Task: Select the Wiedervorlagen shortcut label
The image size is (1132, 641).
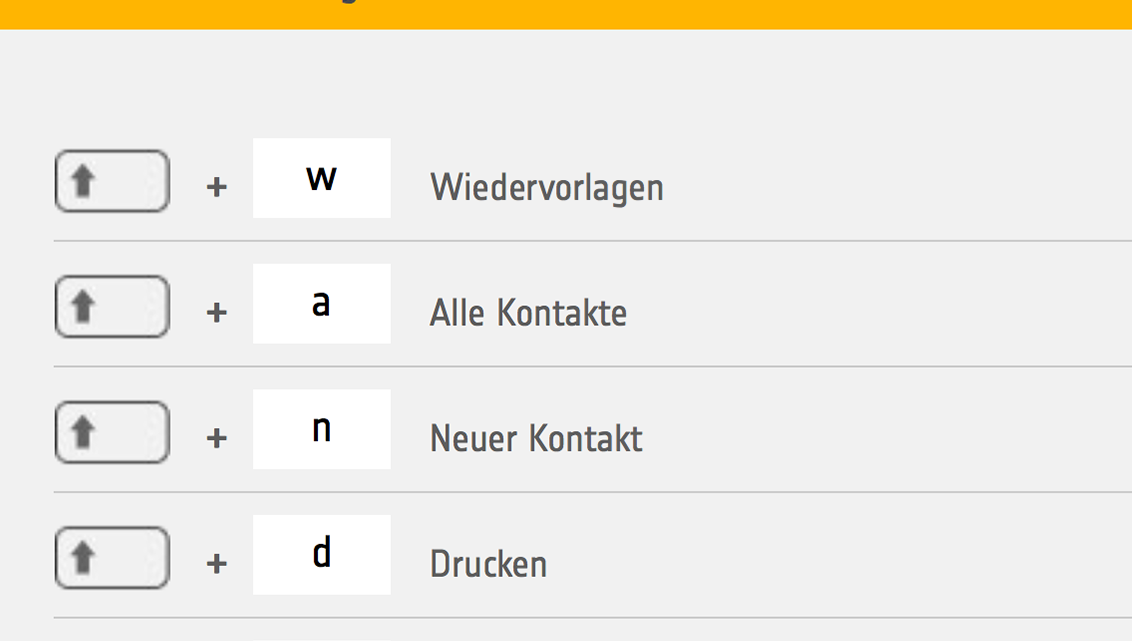Action: pyautogui.click(x=547, y=188)
